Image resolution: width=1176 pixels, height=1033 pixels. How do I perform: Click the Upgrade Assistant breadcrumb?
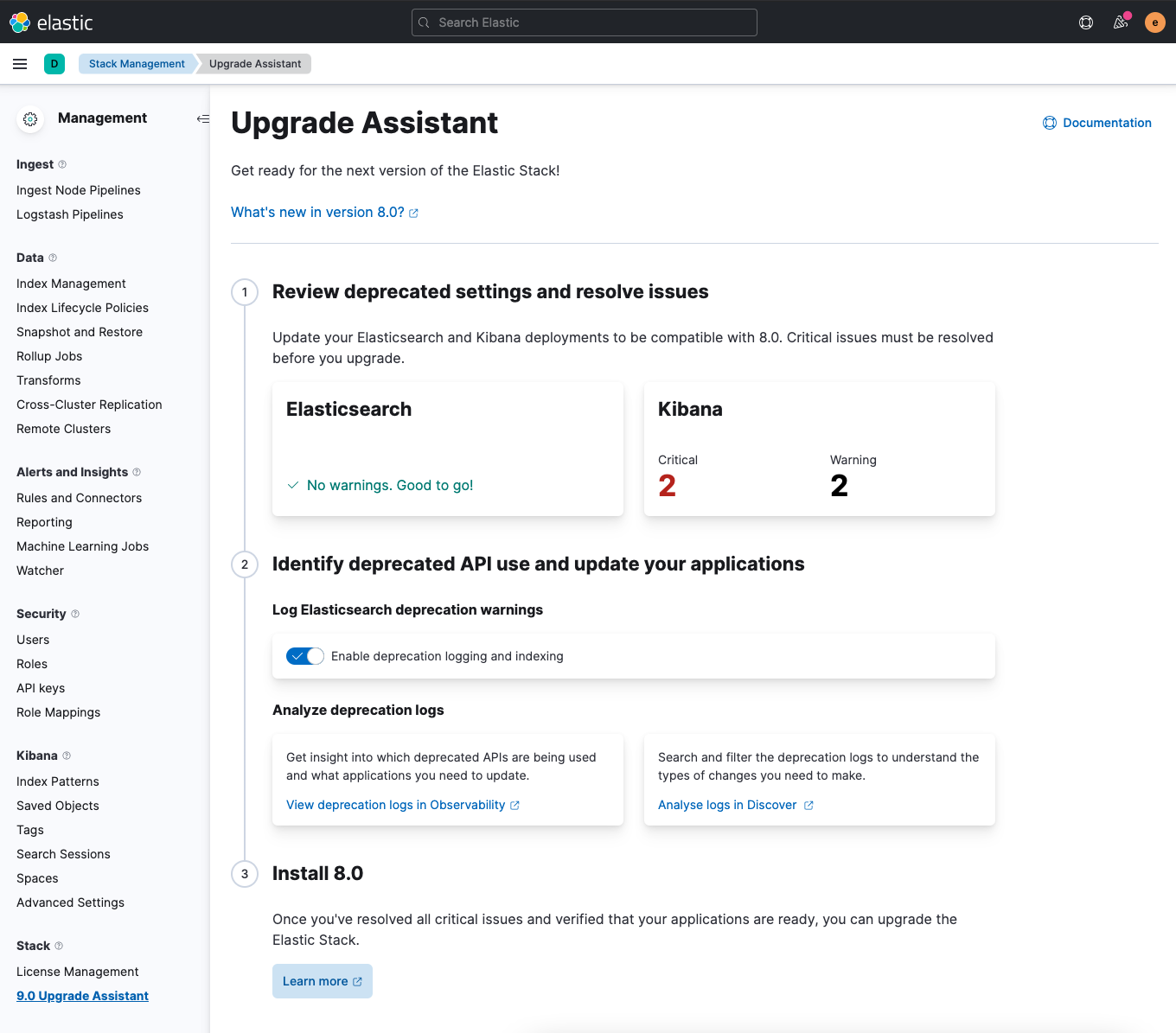click(255, 64)
